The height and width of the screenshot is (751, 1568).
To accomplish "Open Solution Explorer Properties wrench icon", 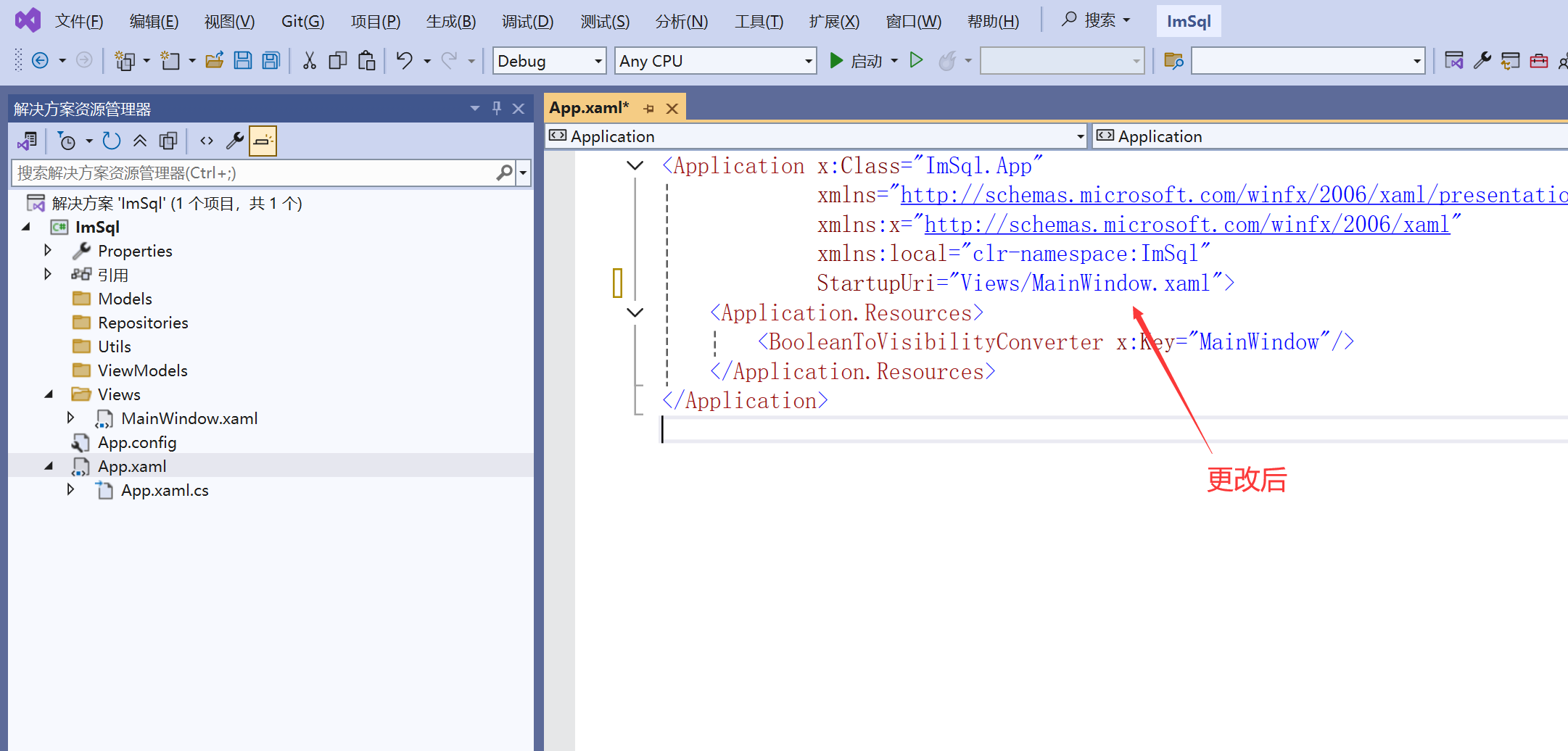I will [x=234, y=140].
